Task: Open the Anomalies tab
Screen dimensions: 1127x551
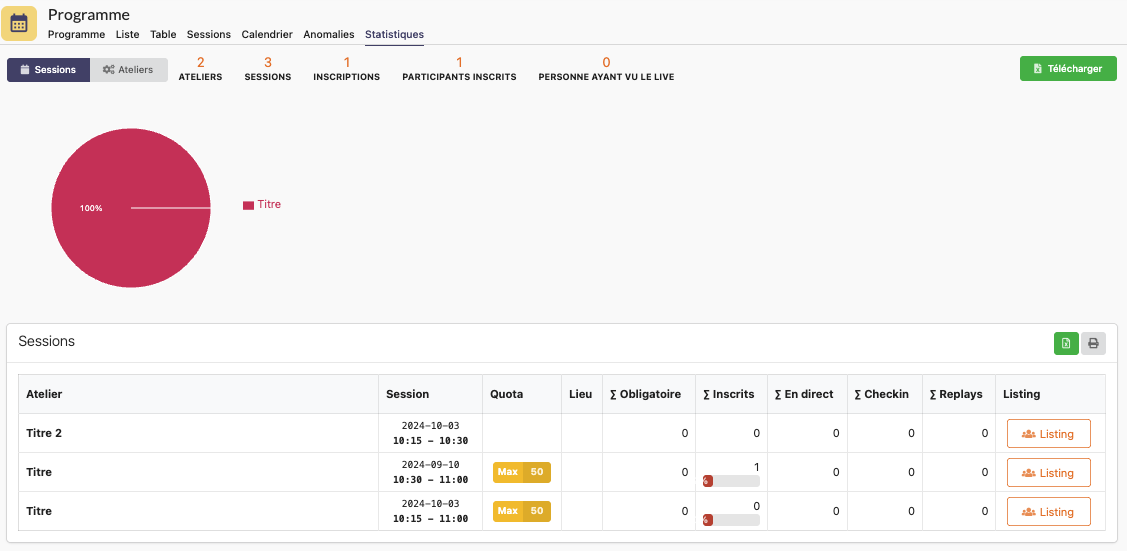Action: click(328, 34)
